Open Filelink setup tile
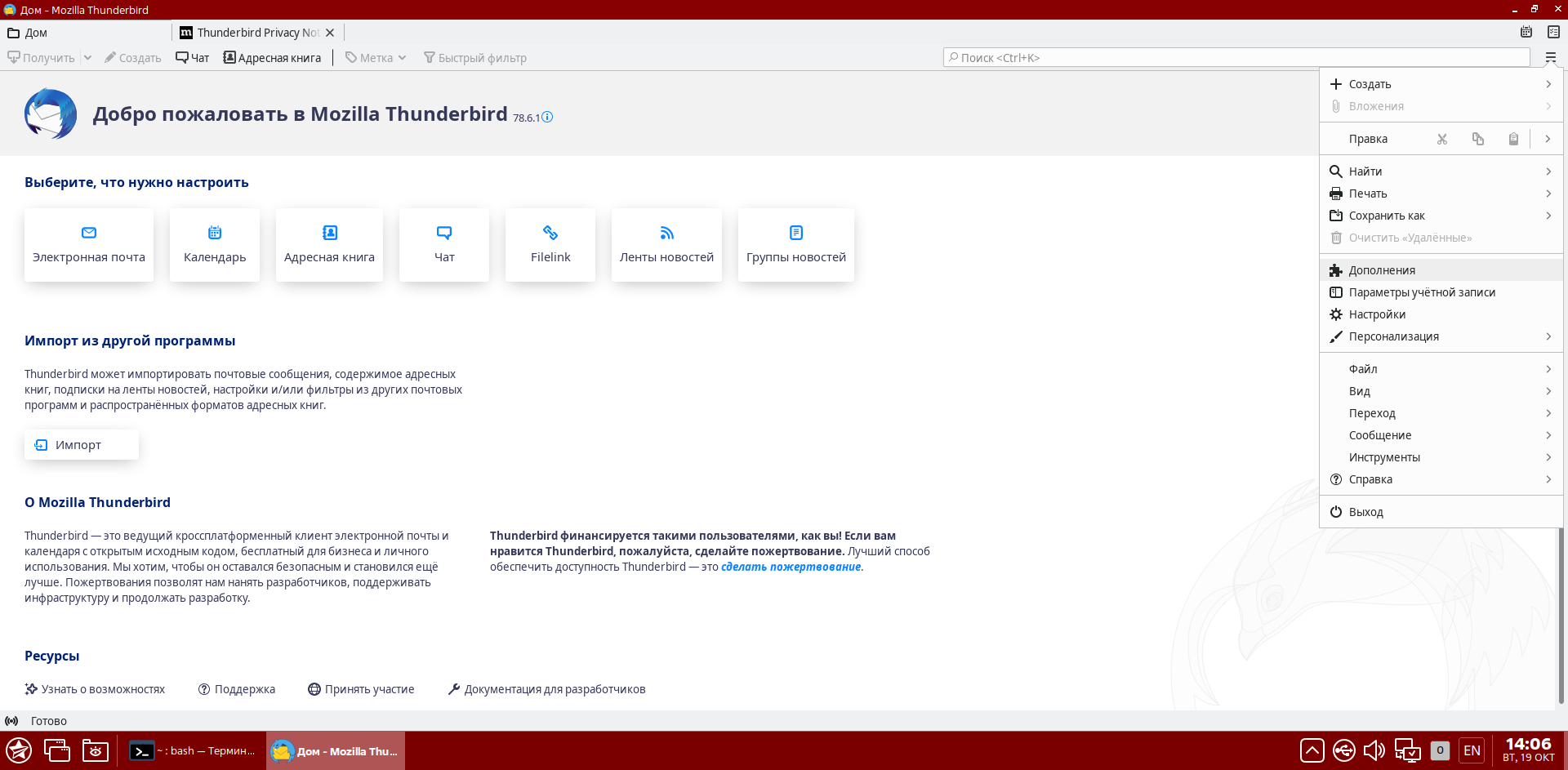Screen dimensions: 1568x770 pos(550,245)
